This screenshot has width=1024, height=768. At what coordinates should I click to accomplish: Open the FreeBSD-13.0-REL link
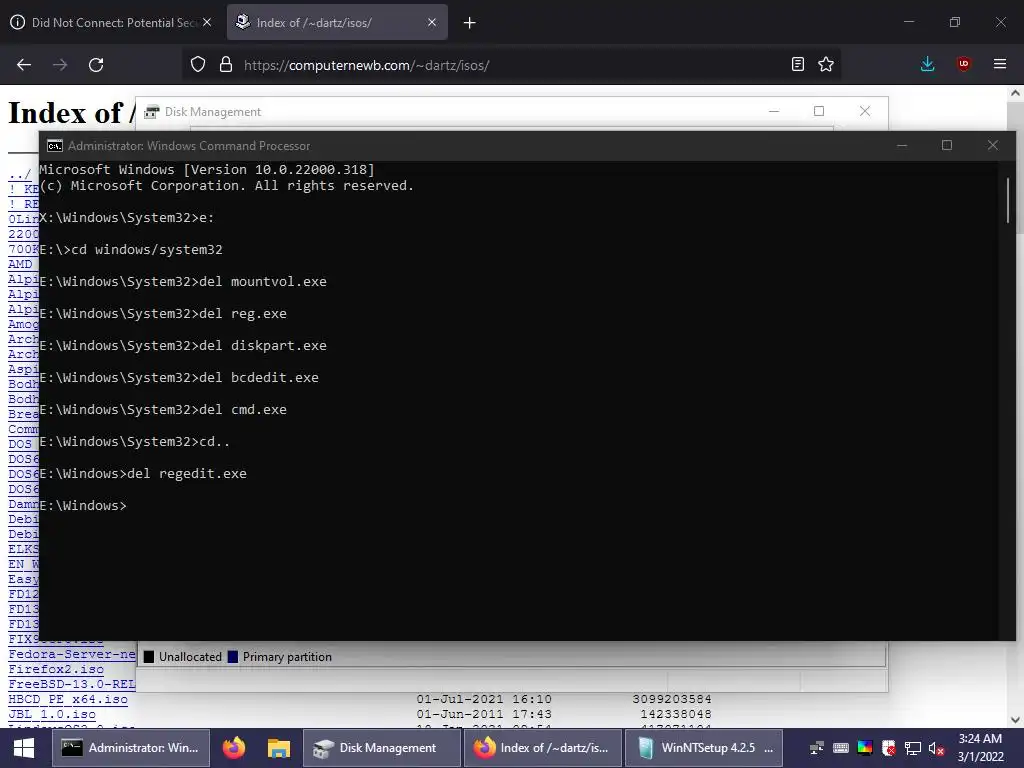pos(72,684)
